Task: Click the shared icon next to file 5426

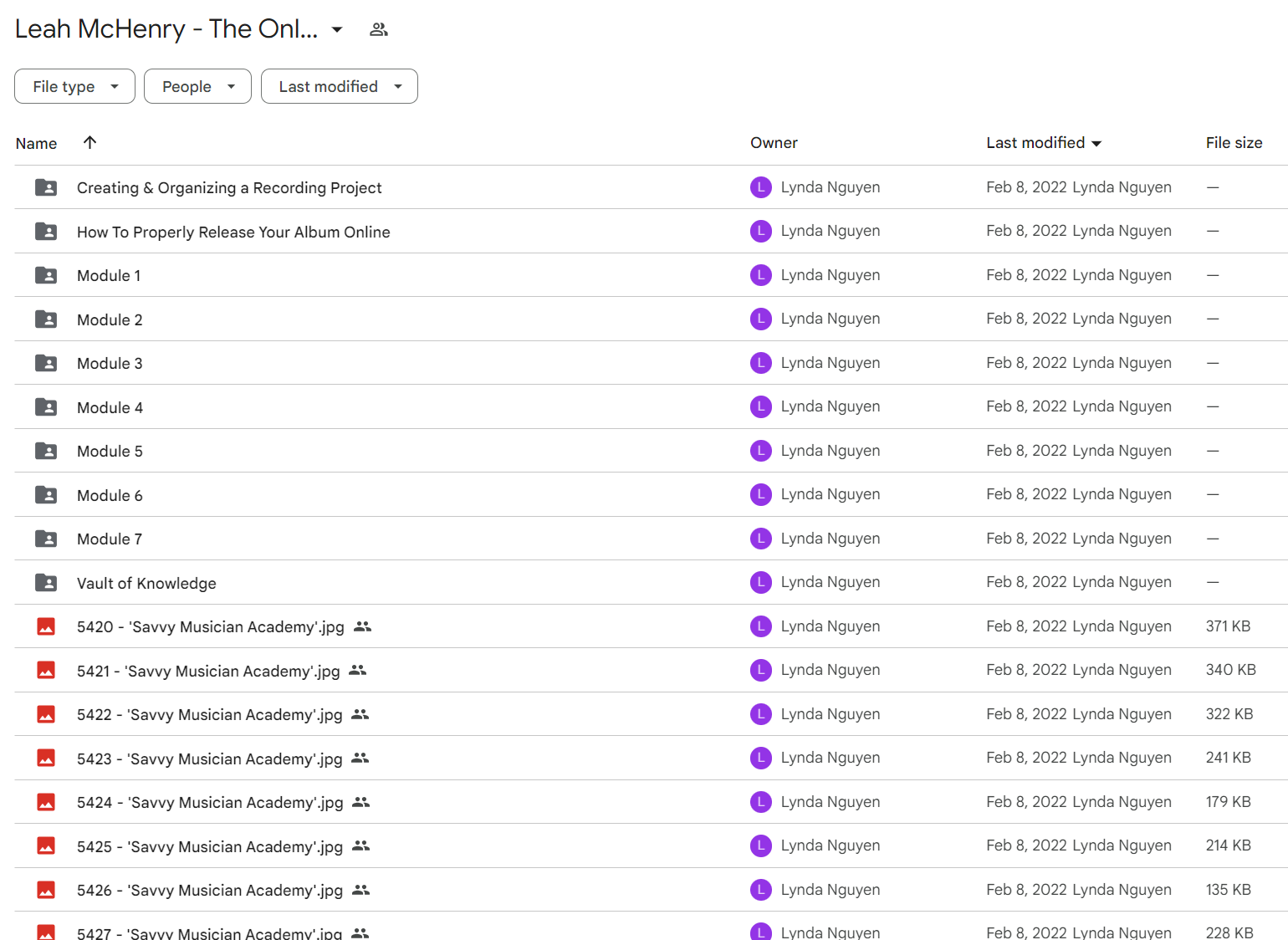Action: tap(361, 890)
